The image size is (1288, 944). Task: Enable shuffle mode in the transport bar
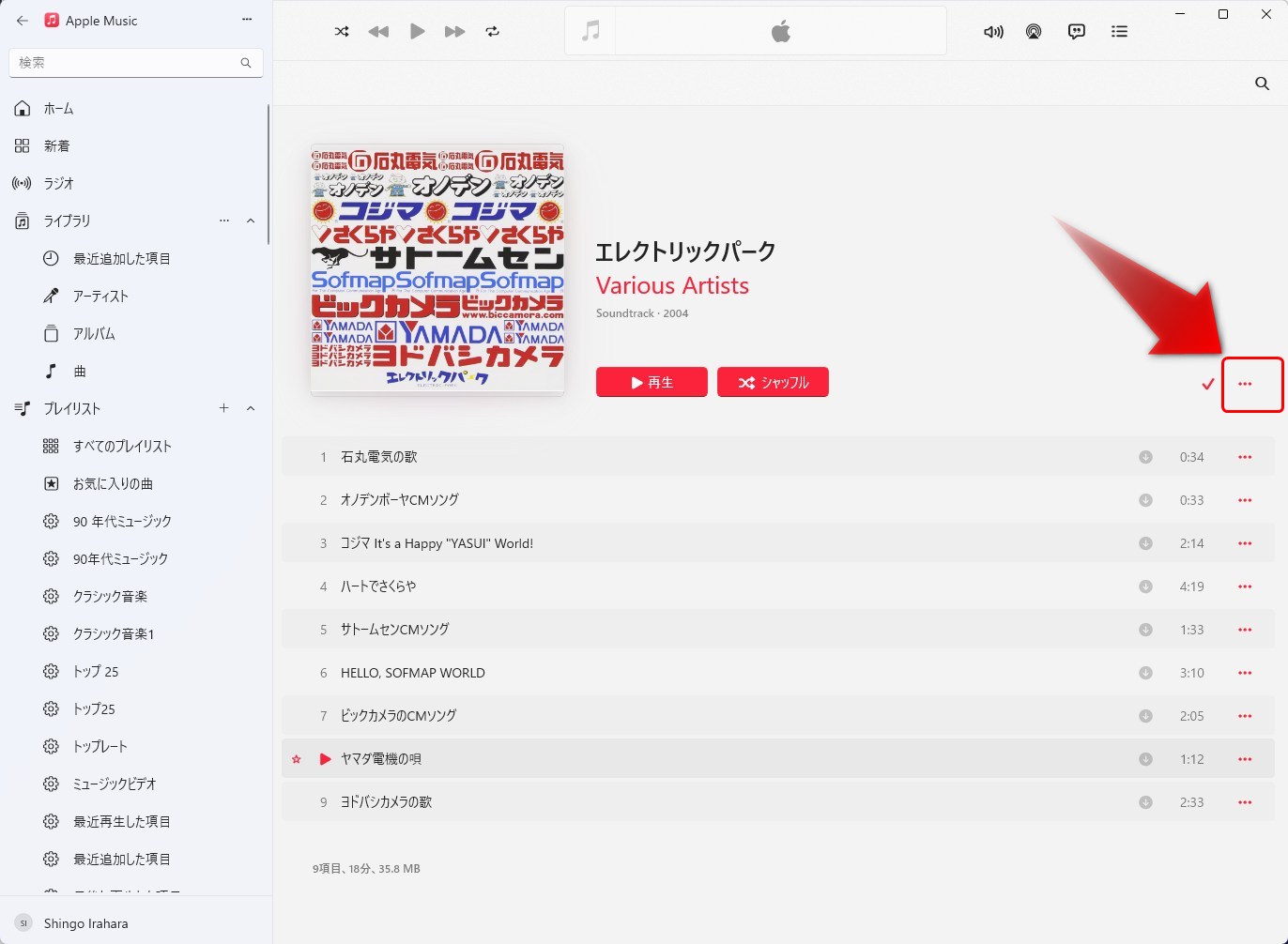click(342, 31)
